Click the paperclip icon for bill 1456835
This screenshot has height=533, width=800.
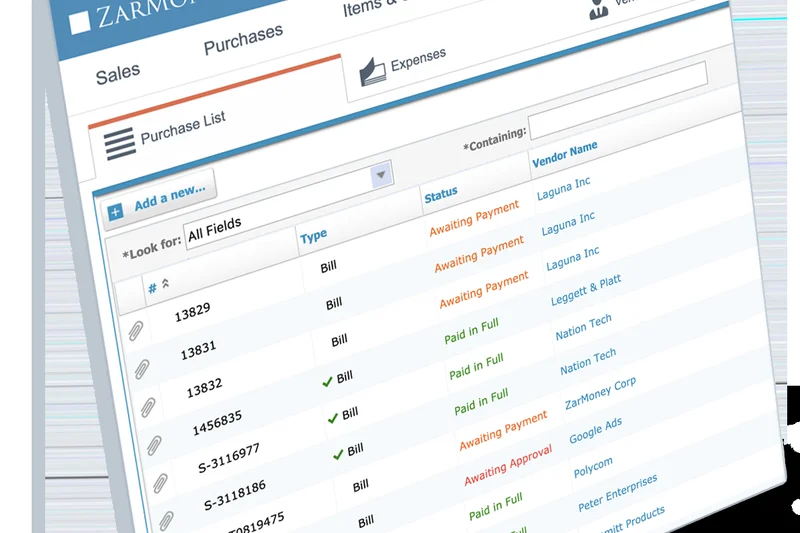(x=154, y=445)
